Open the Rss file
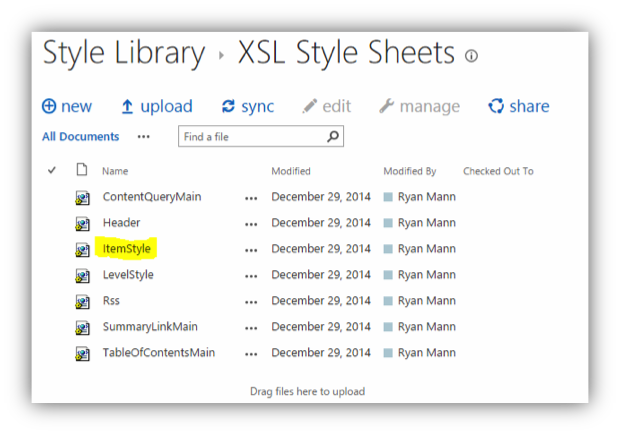 pyautogui.click(x=111, y=301)
